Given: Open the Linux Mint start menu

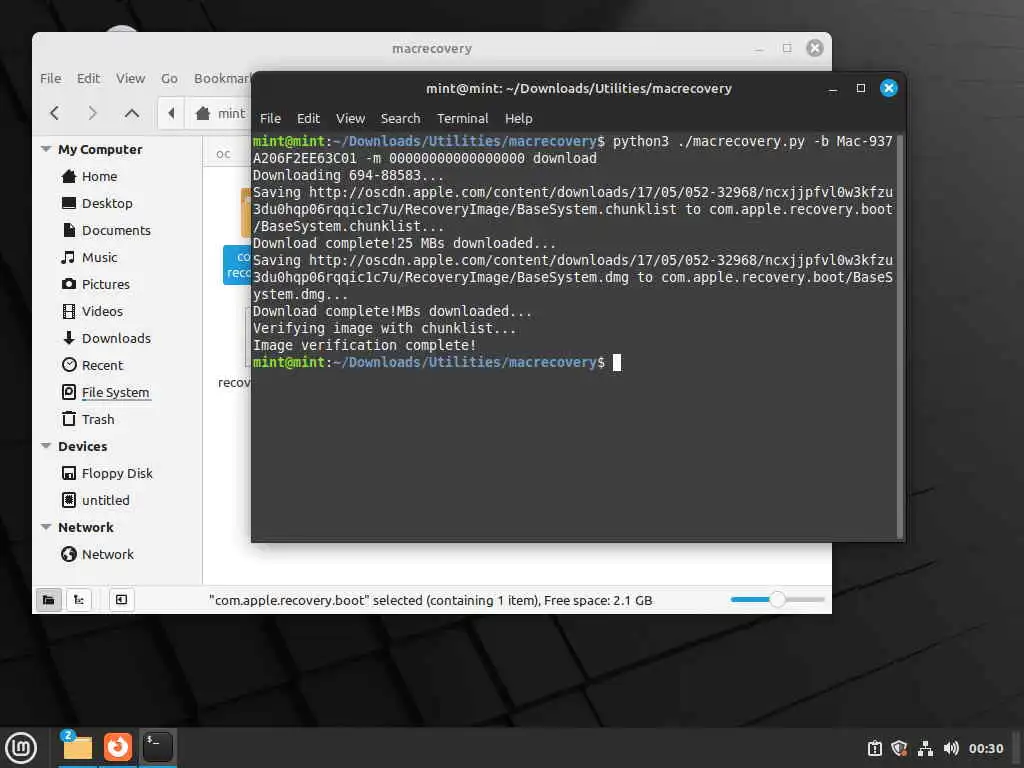Looking at the screenshot, I should pyautogui.click(x=21, y=748).
